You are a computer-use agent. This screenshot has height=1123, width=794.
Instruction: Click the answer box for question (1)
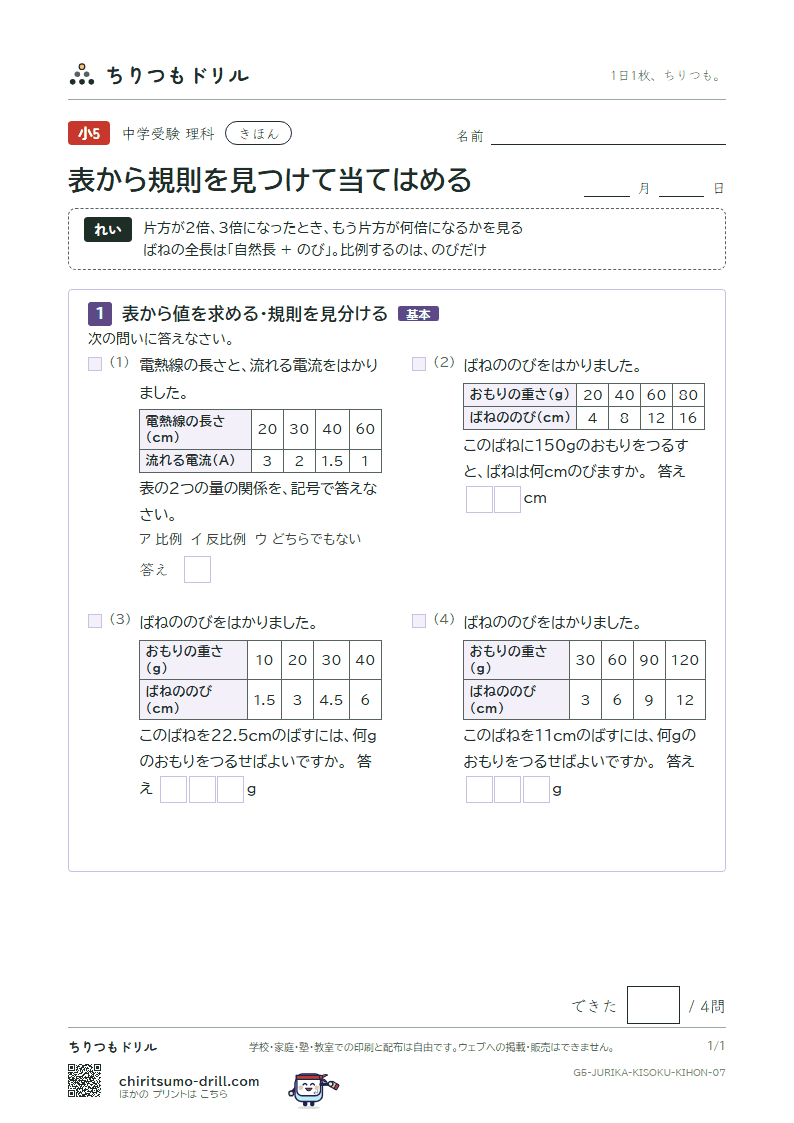pyautogui.click(x=198, y=569)
